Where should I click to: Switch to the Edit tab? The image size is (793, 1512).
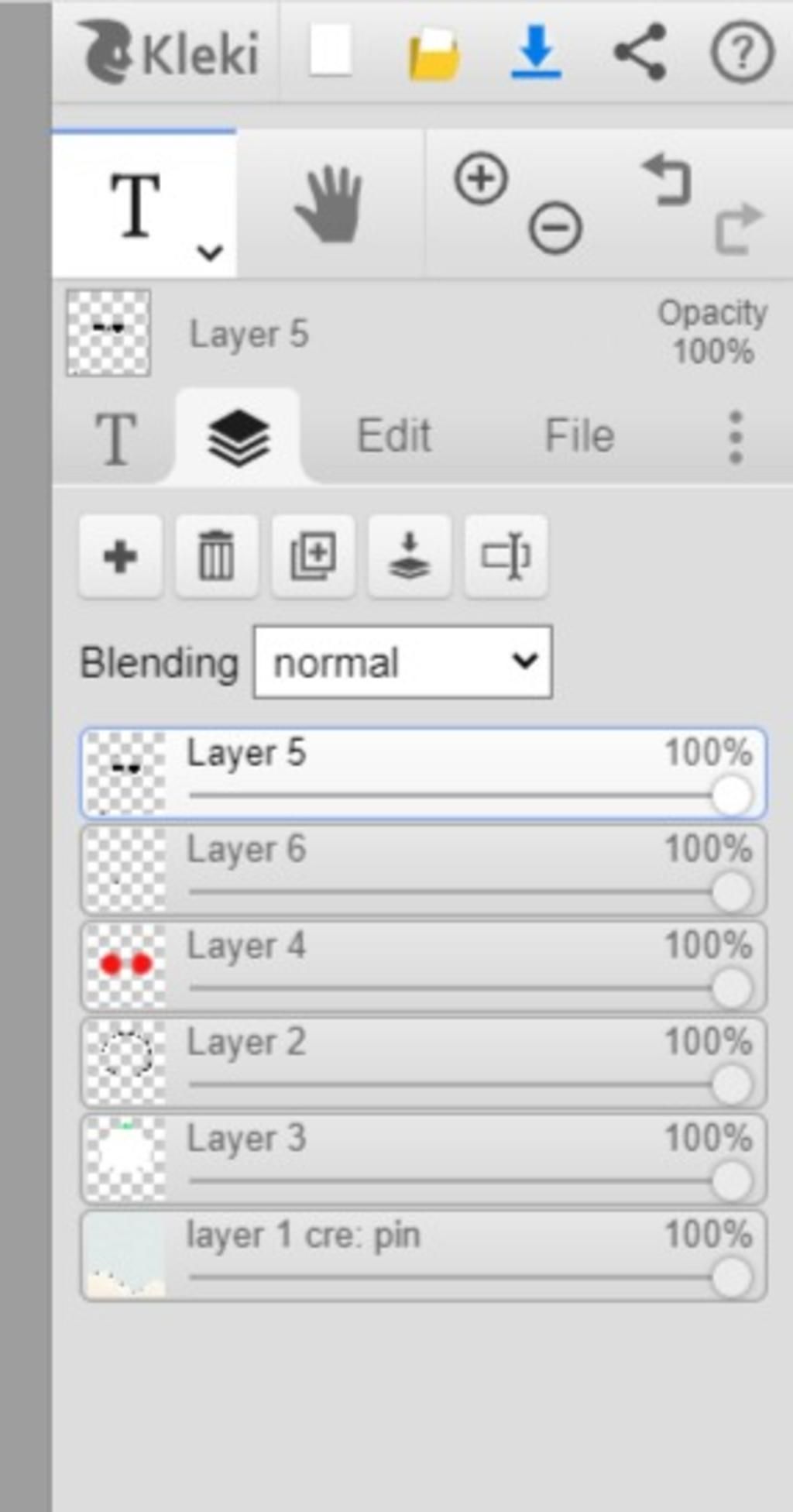[x=393, y=436]
